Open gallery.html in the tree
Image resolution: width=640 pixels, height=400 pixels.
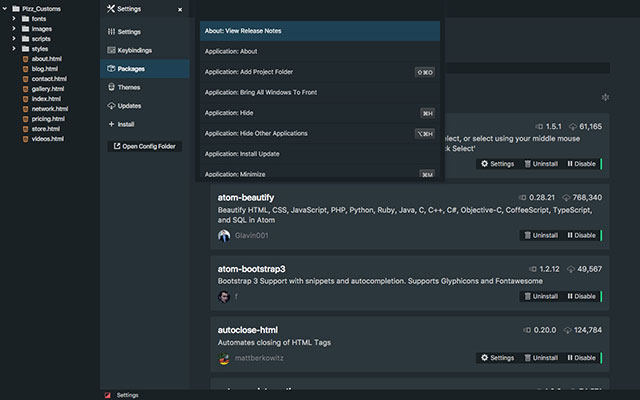pos(48,89)
